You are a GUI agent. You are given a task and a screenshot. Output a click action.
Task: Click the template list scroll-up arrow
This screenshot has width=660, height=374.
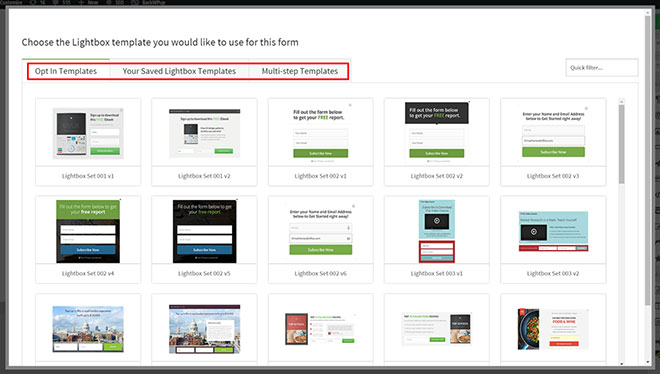tap(621, 101)
